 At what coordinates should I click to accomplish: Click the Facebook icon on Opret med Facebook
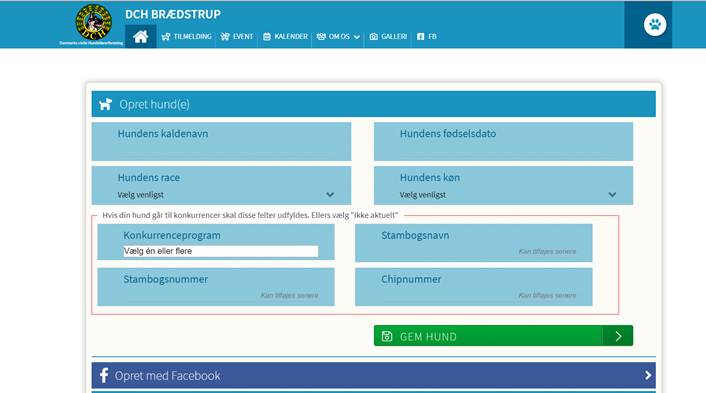click(x=104, y=375)
